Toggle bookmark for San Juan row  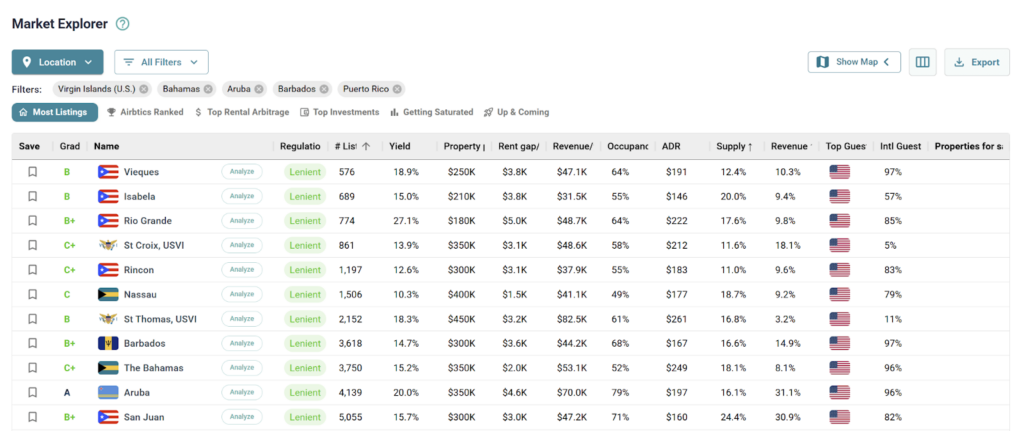(32, 417)
